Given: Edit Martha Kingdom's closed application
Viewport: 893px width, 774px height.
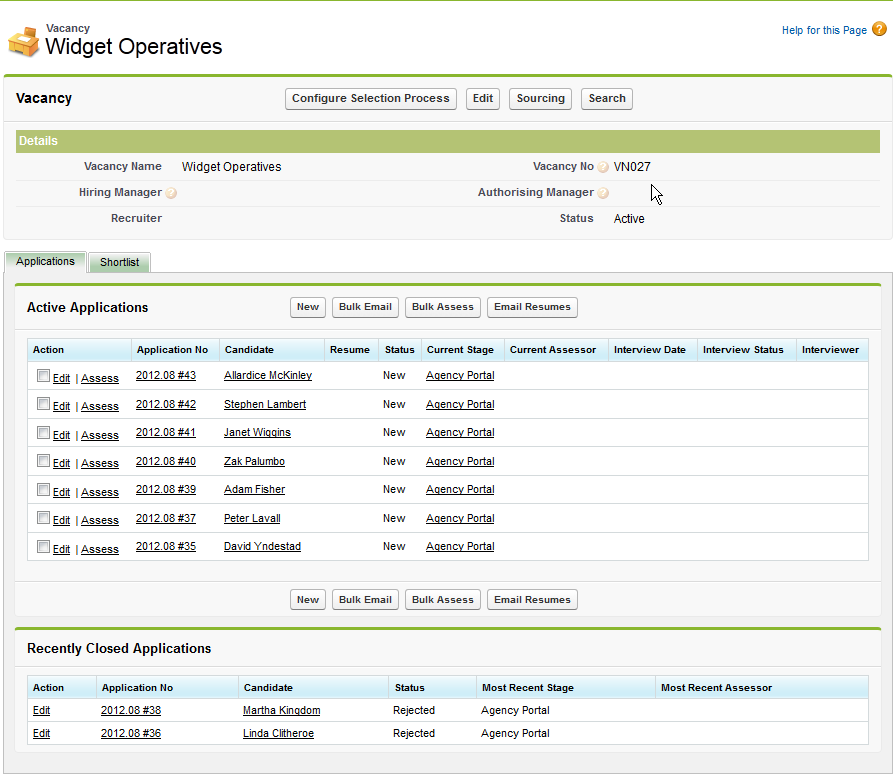Looking at the screenshot, I should [x=41, y=711].
